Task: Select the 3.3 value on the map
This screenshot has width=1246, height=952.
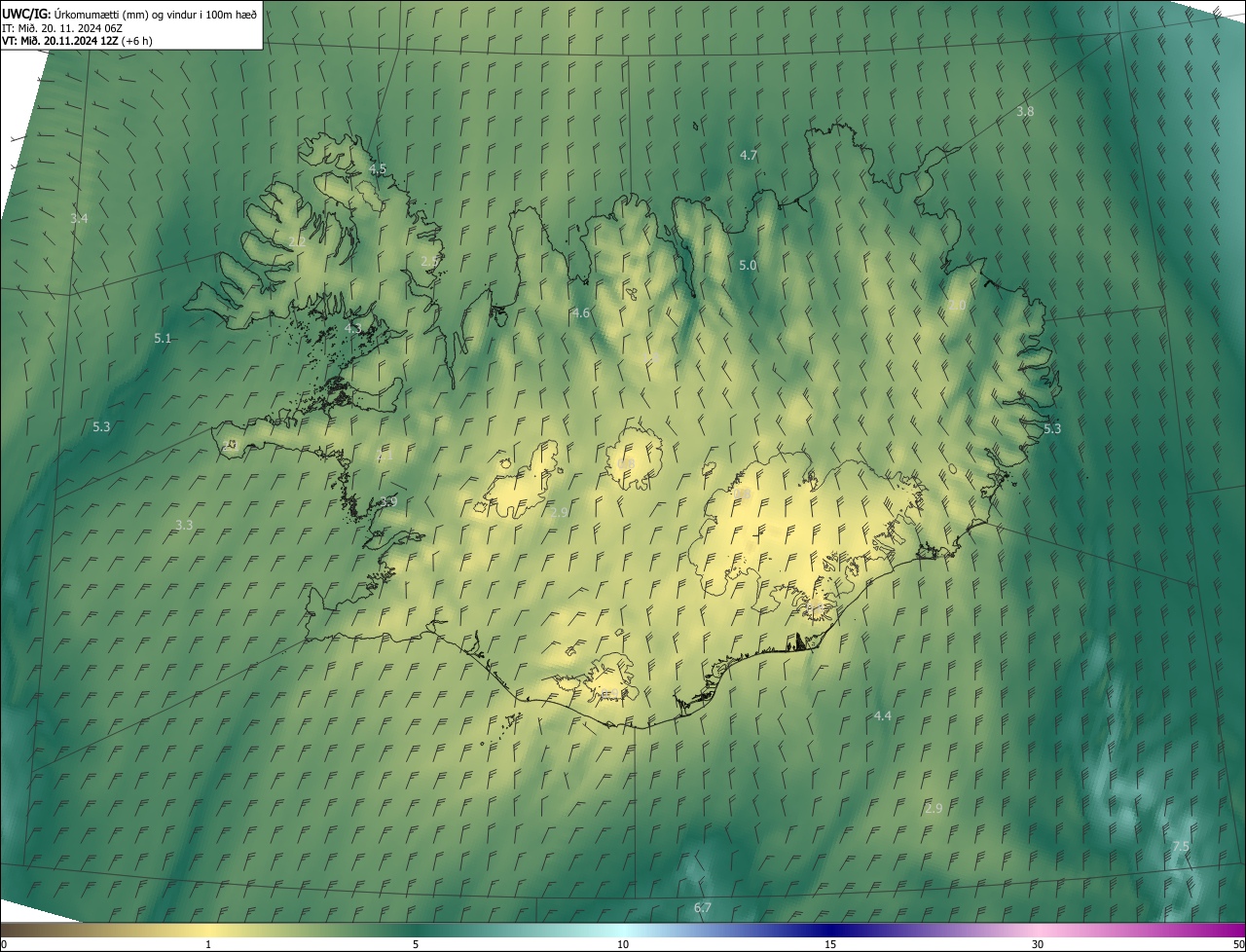Action: point(184,526)
